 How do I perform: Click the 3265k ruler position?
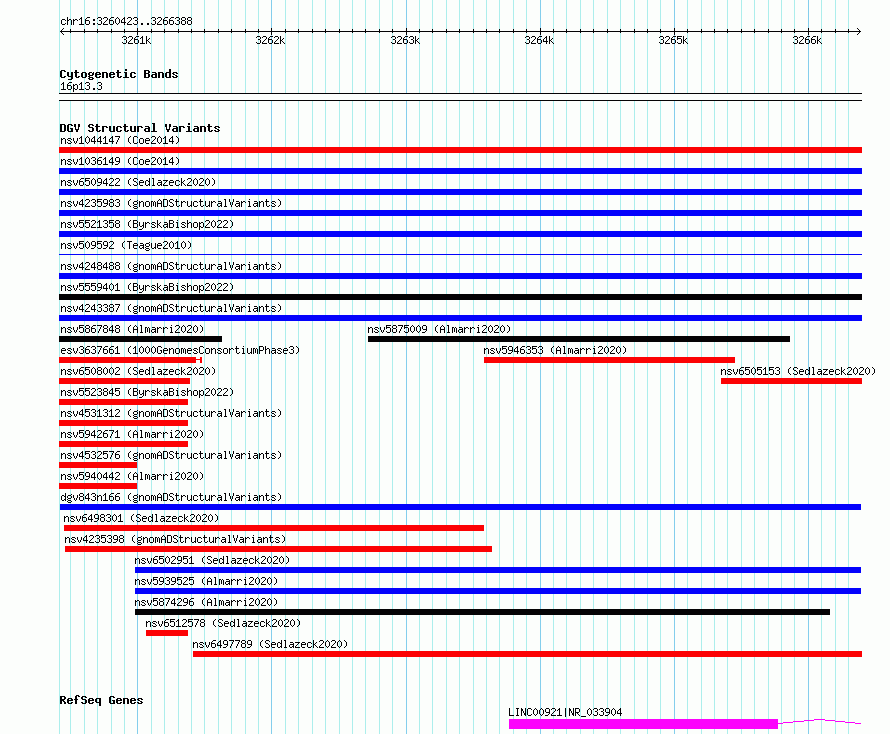point(673,40)
